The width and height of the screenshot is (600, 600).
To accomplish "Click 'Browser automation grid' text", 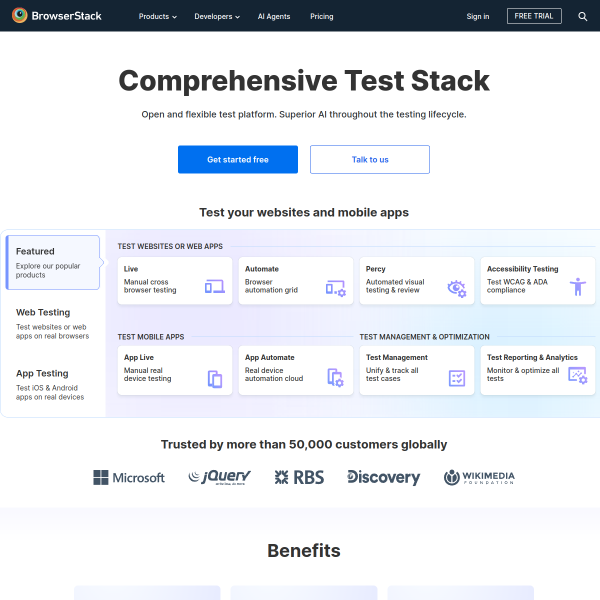I will coord(271,286).
